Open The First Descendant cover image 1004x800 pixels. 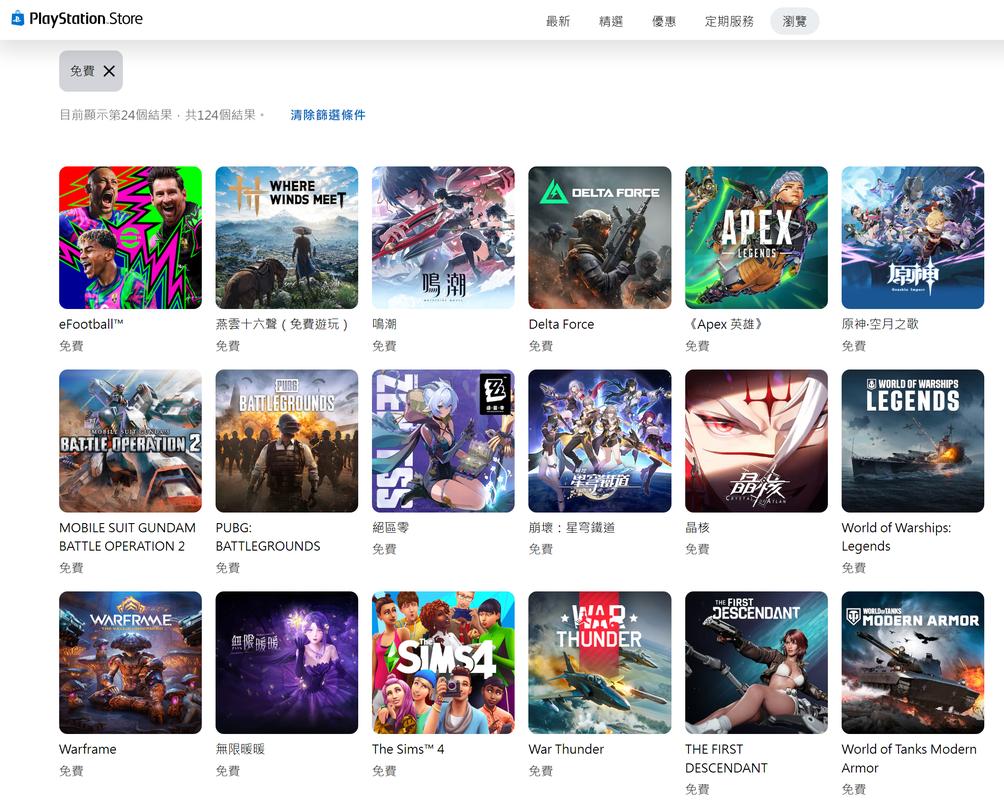tap(756, 662)
